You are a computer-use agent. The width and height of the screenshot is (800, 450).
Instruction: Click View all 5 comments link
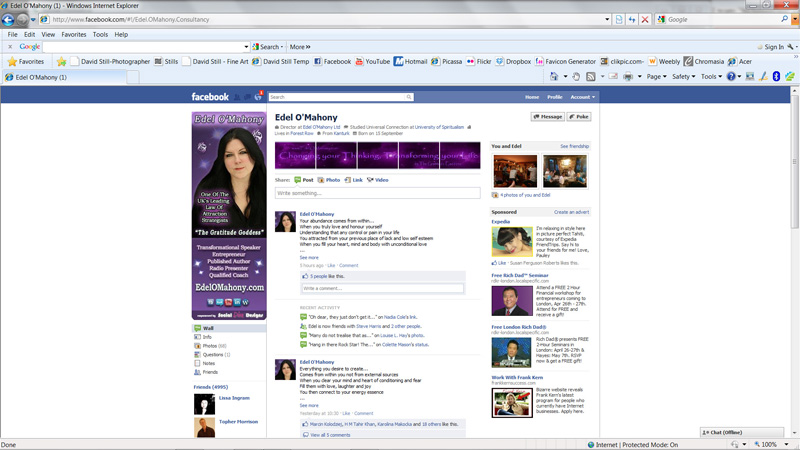point(330,435)
